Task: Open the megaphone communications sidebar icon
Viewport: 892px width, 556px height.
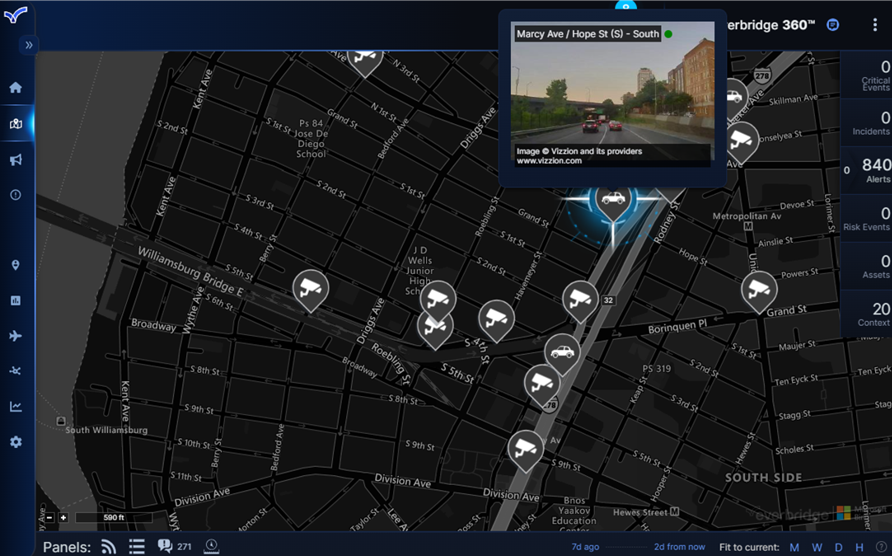Action: pyautogui.click(x=15, y=159)
